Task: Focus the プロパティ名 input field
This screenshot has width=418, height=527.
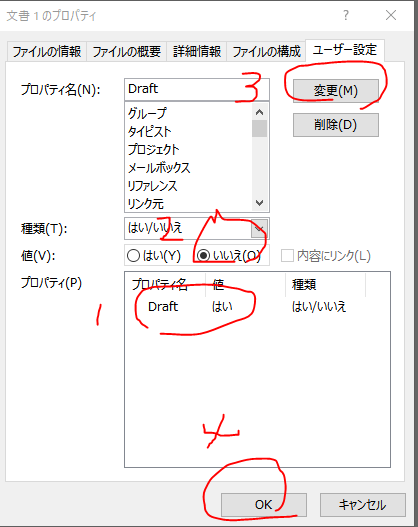Action: [x=197, y=89]
